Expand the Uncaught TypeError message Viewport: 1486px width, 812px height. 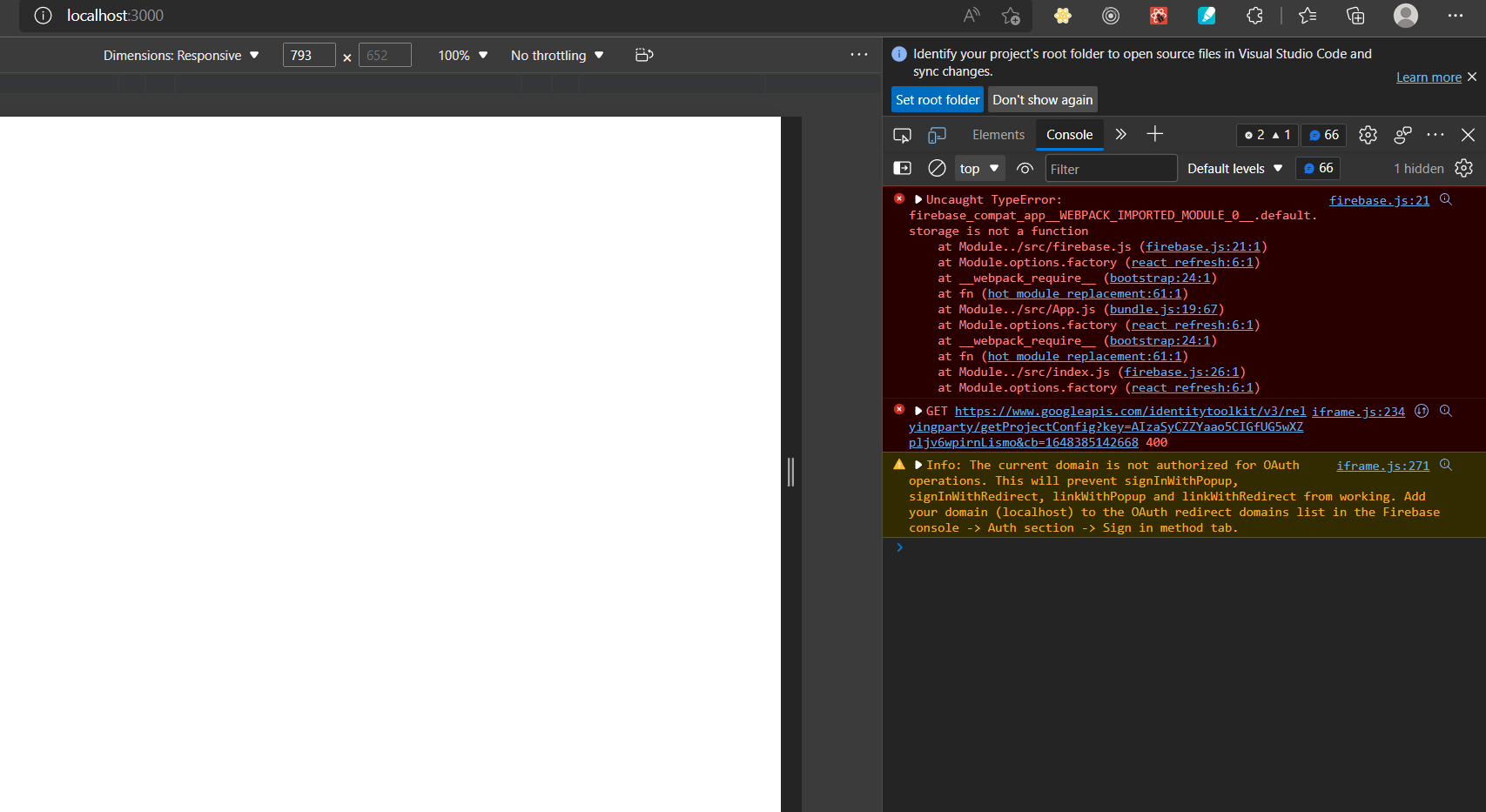click(918, 199)
